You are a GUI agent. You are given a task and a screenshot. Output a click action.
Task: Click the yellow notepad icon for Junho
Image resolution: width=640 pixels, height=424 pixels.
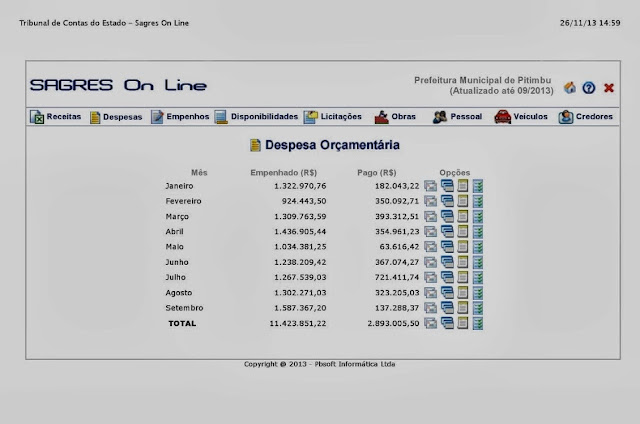(462, 262)
